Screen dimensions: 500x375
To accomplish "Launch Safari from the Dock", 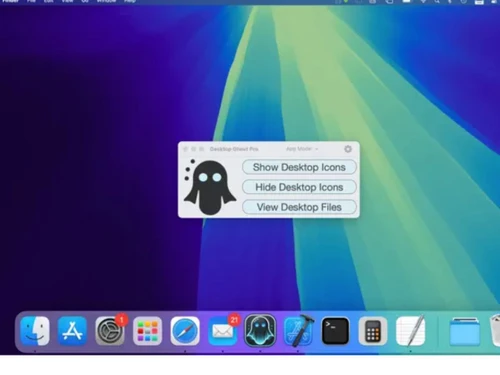I will [185, 331].
